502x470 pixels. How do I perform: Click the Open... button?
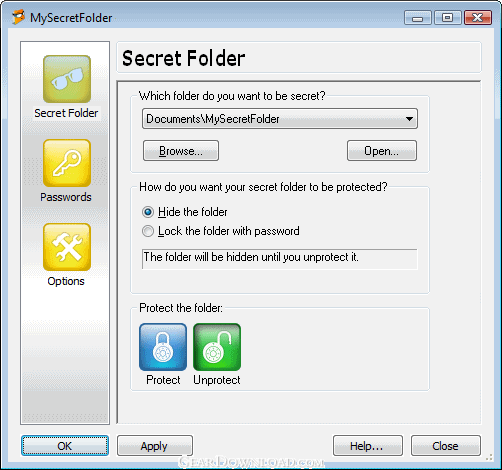click(382, 151)
